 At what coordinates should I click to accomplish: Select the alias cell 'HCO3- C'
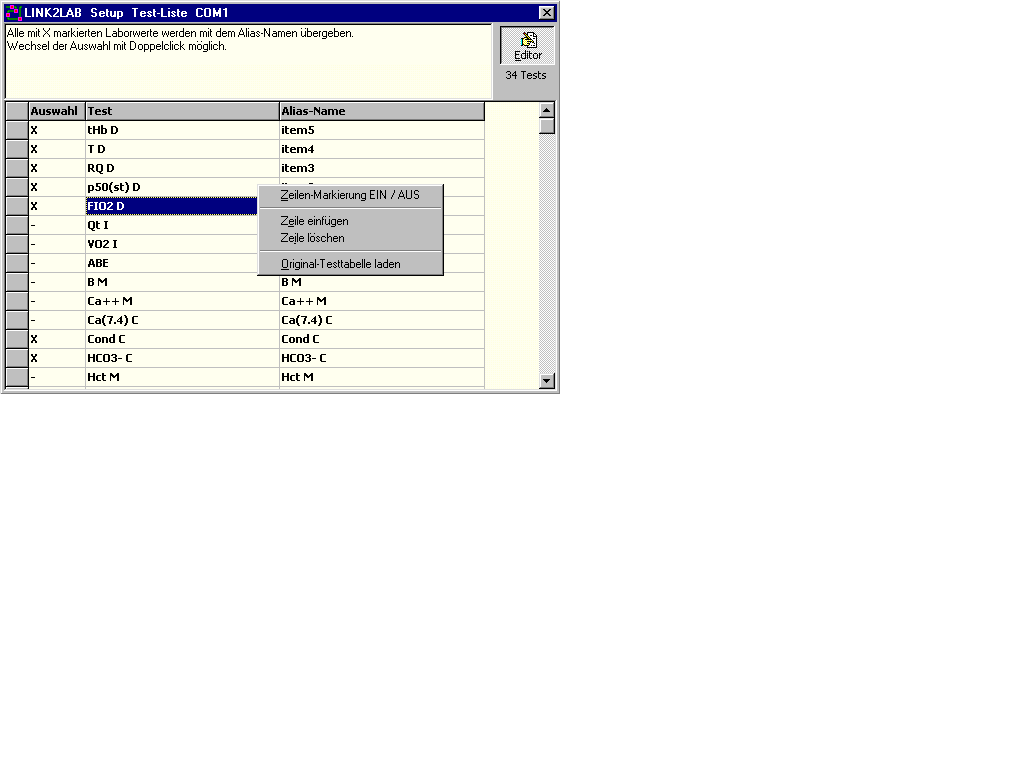[x=381, y=358]
